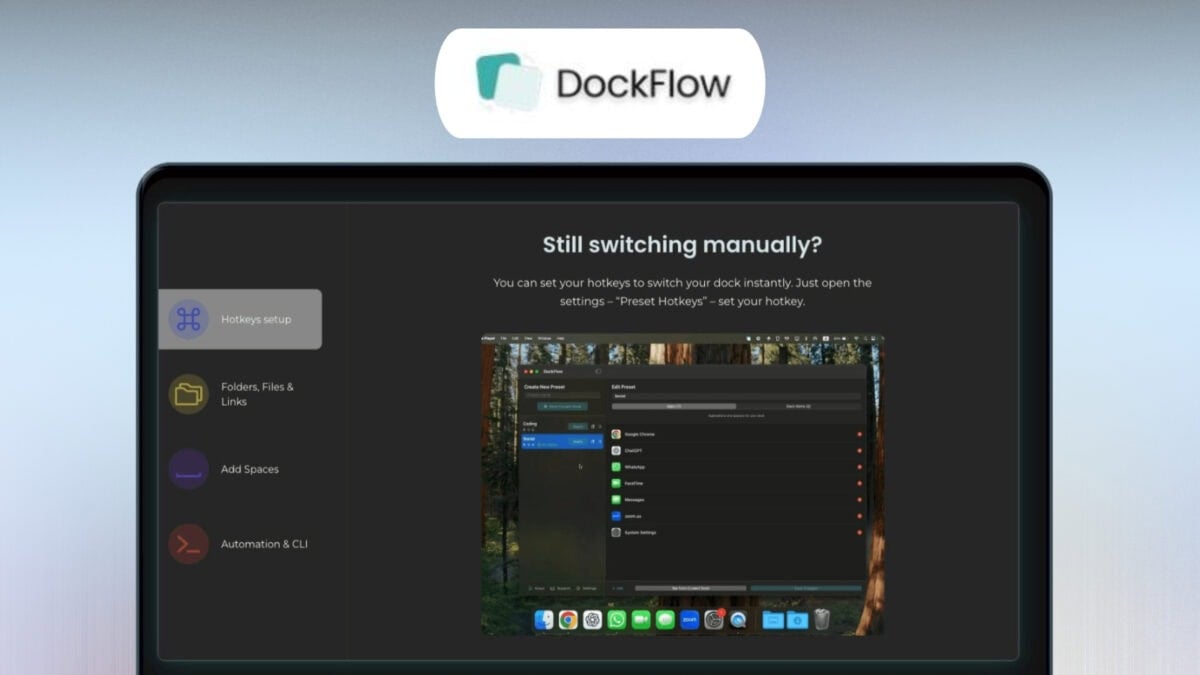This screenshot has height=675, width=1200.
Task: Open the Automation & CLI terminal icon
Action: (190, 543)
